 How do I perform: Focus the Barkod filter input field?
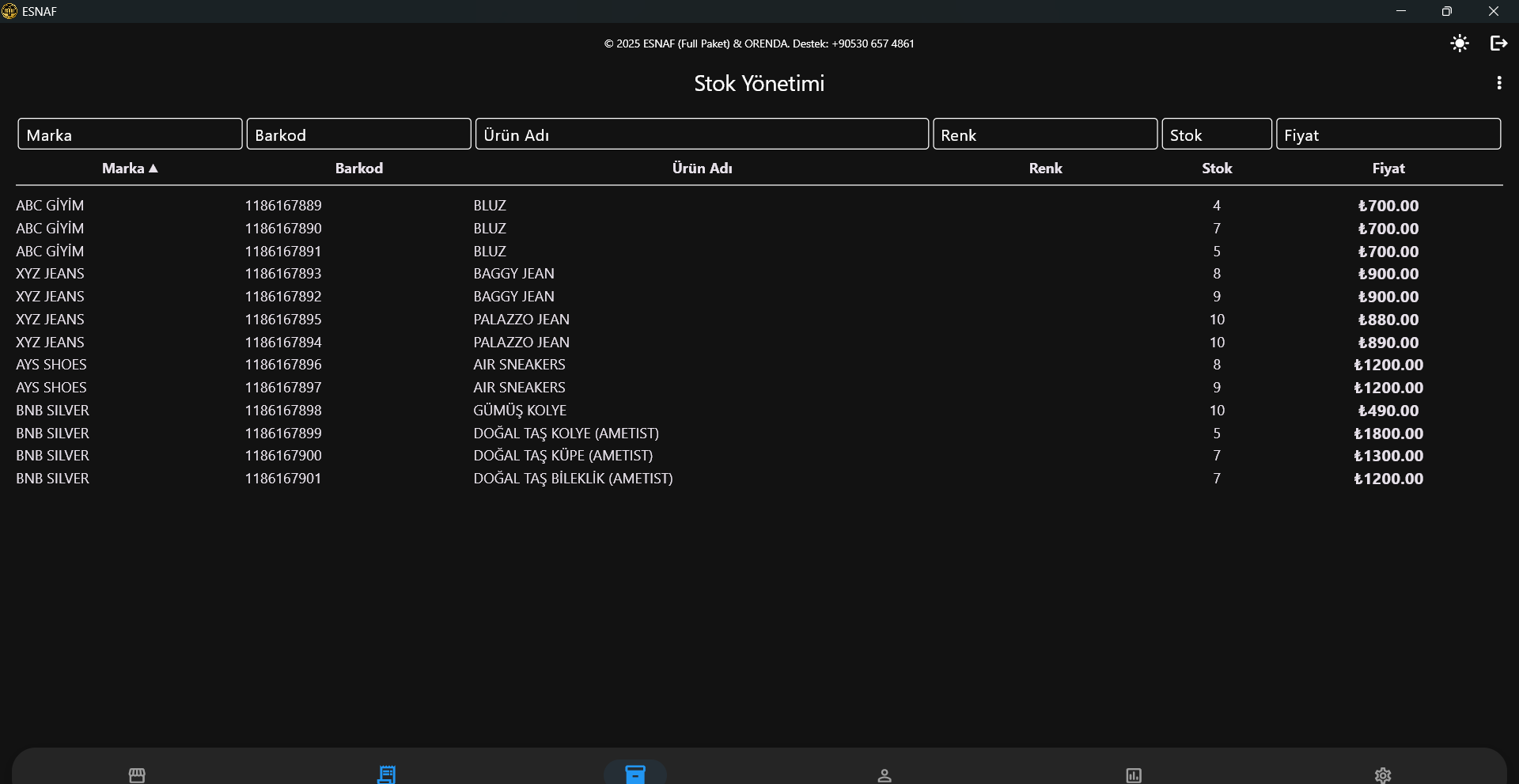click(x=358, y=134)
